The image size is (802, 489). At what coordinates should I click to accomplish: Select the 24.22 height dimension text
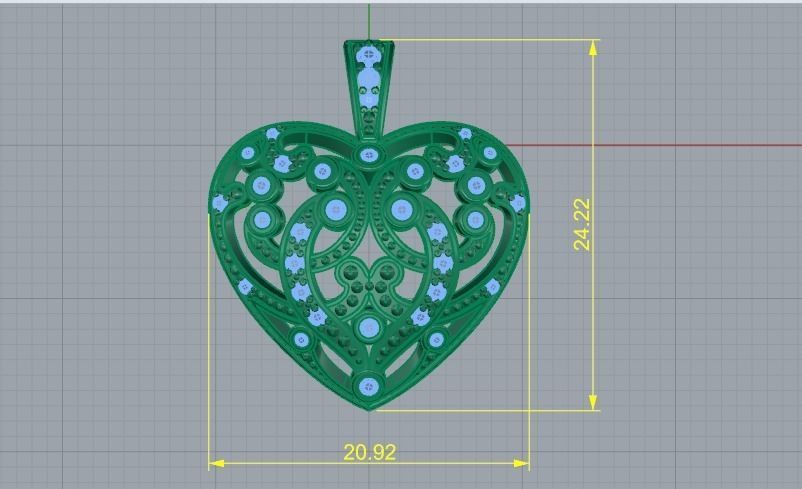tap(582, 224)
